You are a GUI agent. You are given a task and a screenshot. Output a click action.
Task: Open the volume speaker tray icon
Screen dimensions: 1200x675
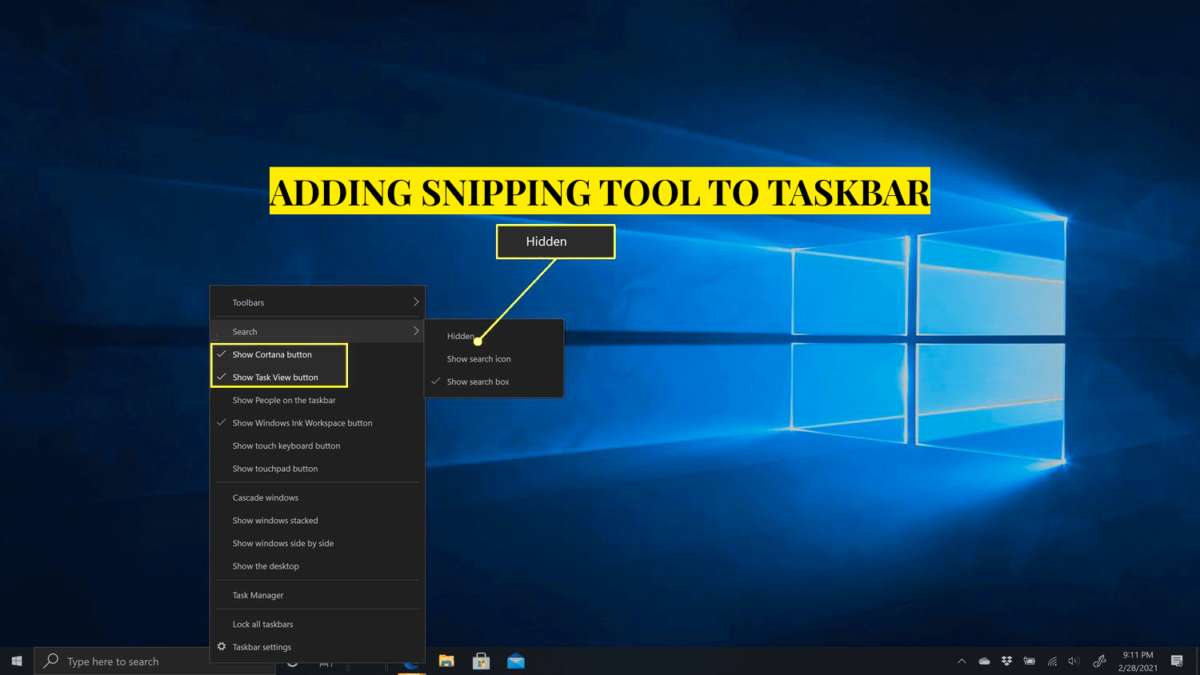click(x=1074, y=661)
